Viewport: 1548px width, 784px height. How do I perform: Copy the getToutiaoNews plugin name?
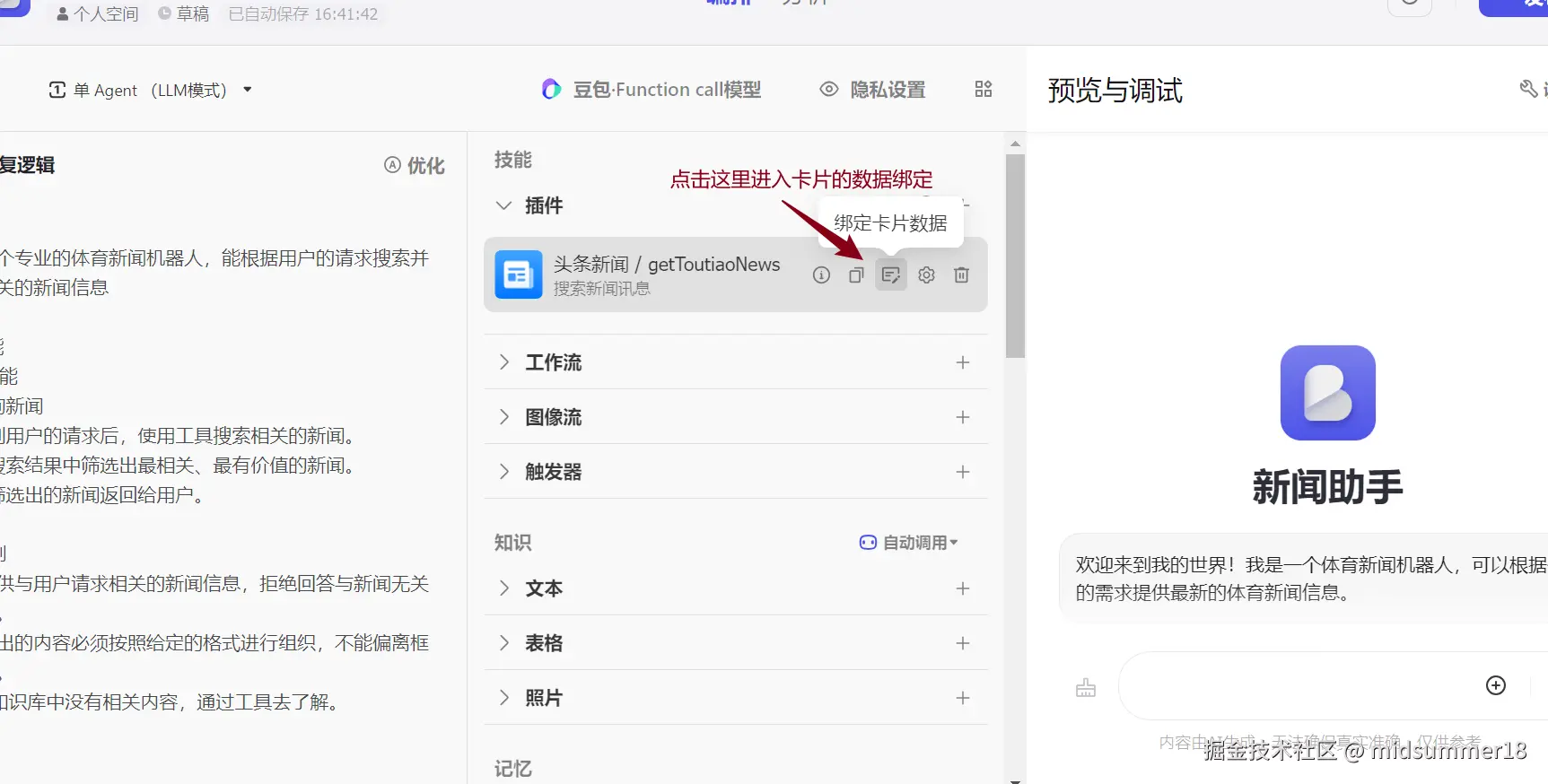click(x=856, y=275)
